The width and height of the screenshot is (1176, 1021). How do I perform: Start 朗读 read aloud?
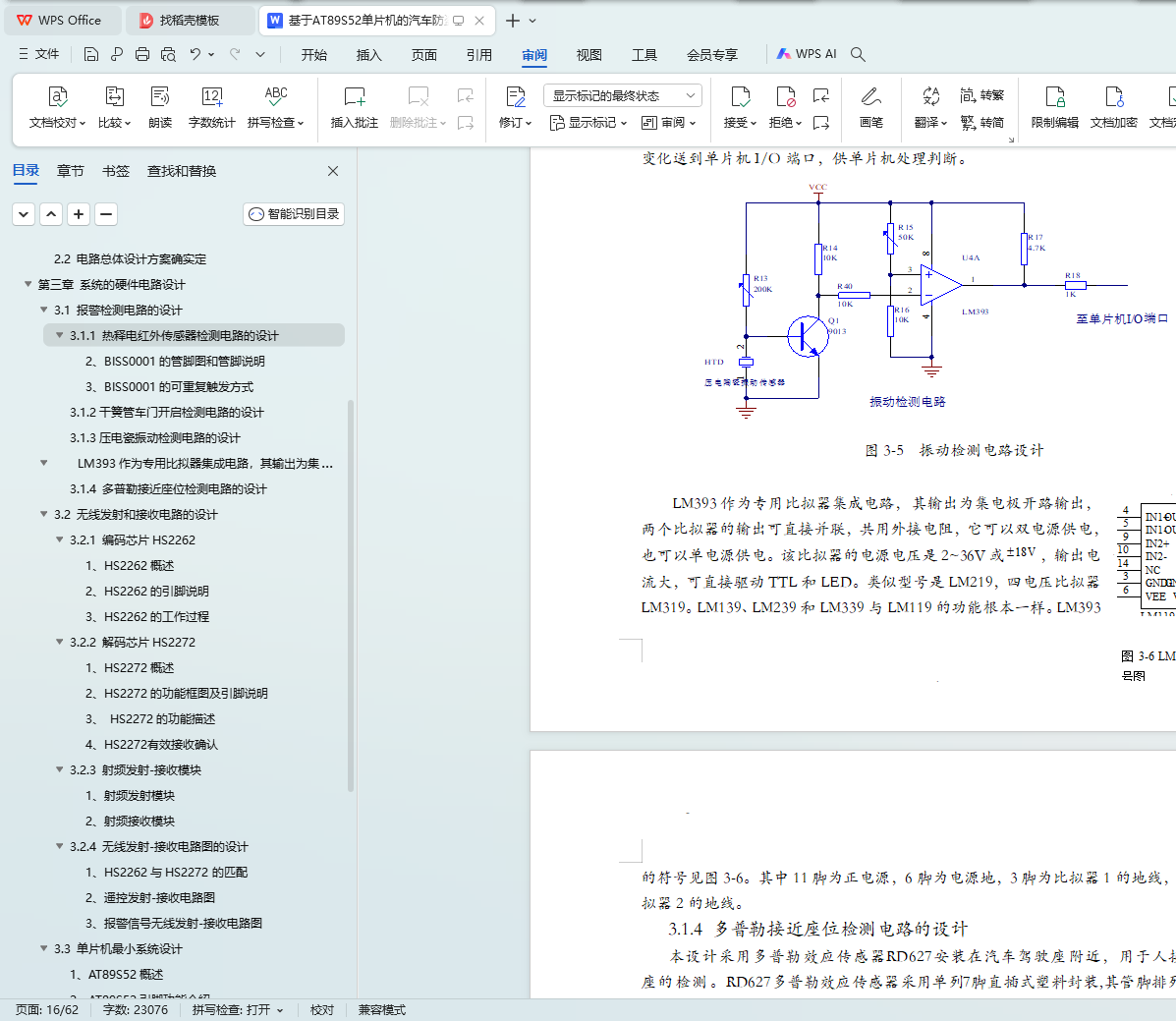[160, 107]
